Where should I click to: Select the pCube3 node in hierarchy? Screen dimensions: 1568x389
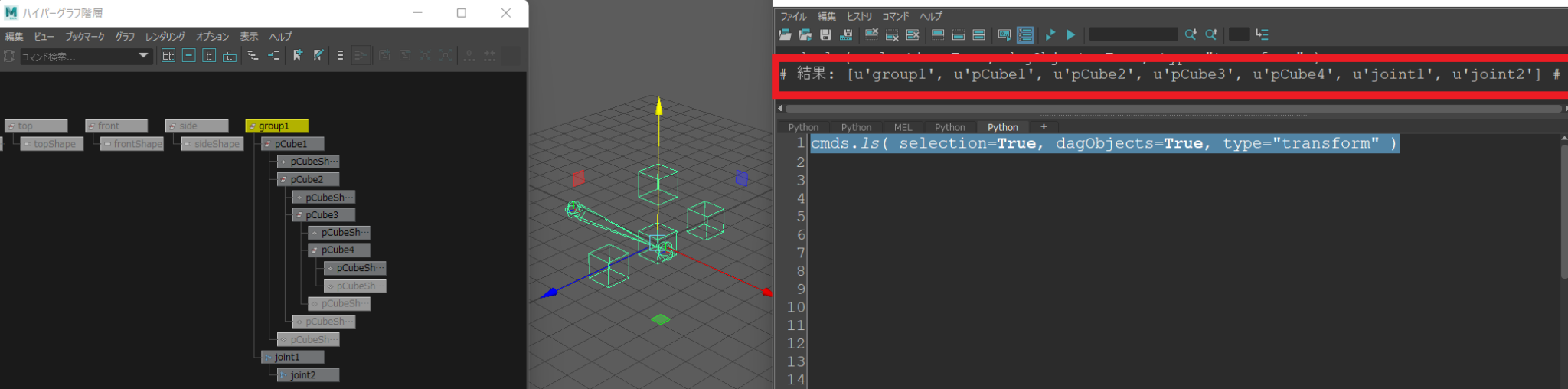[322, 215]
